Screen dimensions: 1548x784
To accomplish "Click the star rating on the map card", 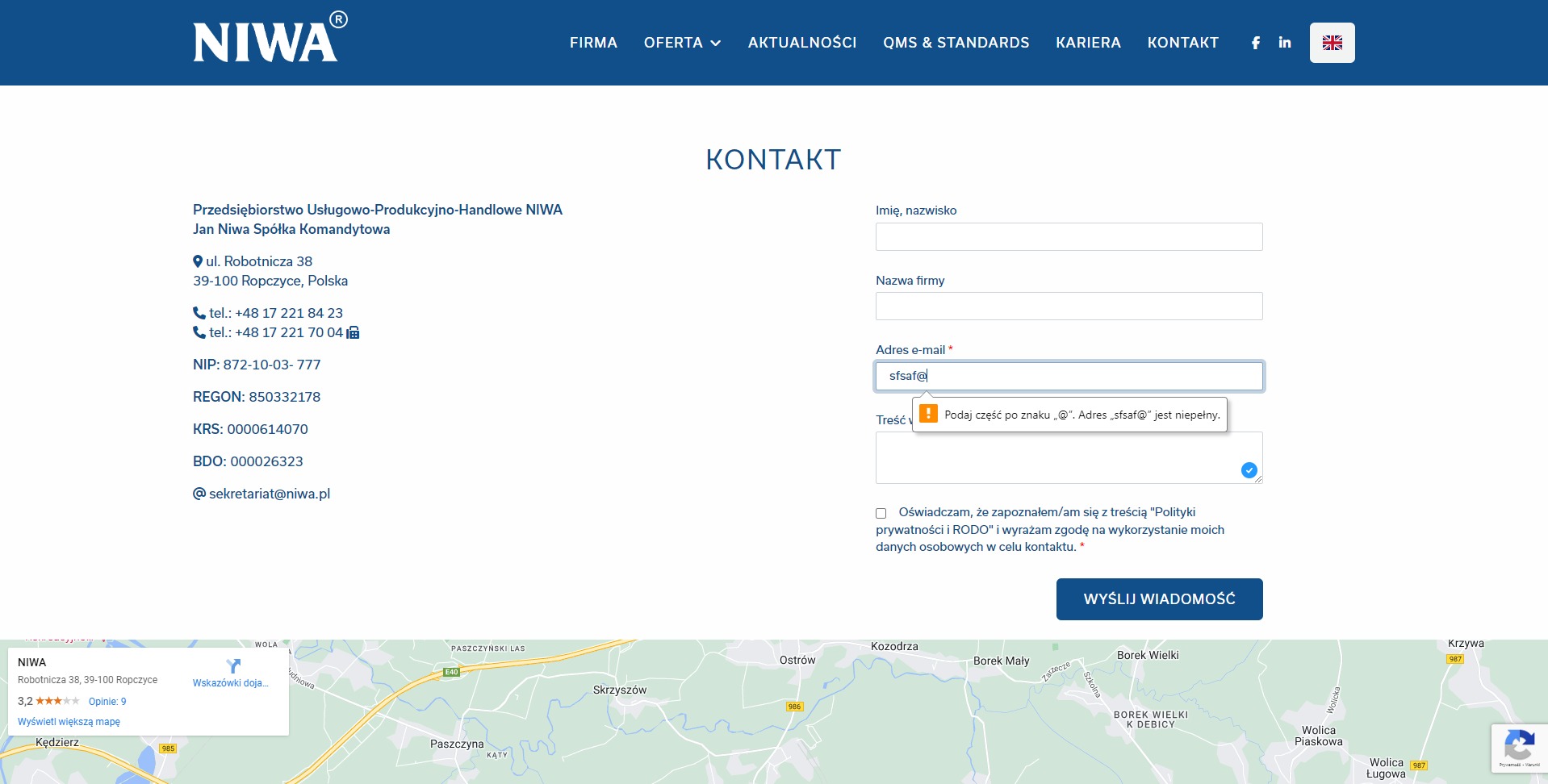I will [x=57, y=701].
